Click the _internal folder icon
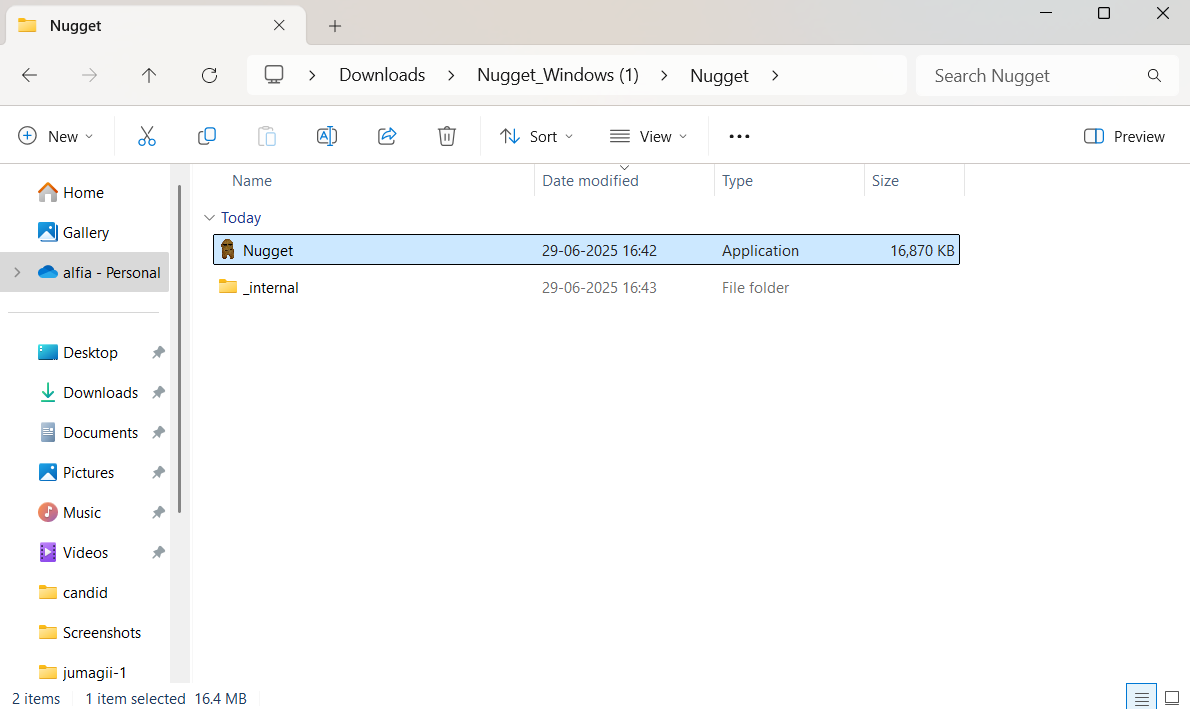The width and height of the screenshot is (1190, 709). [228, 286]
